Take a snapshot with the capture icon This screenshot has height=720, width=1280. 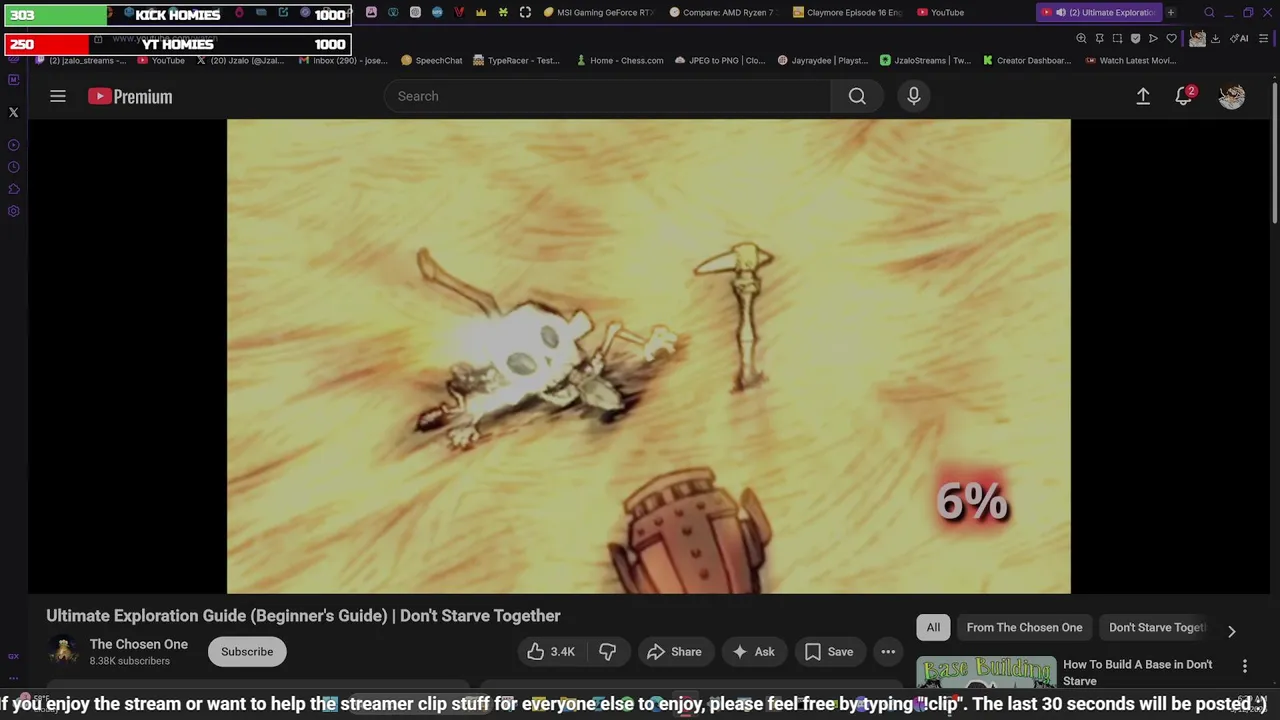[1117, 38]
